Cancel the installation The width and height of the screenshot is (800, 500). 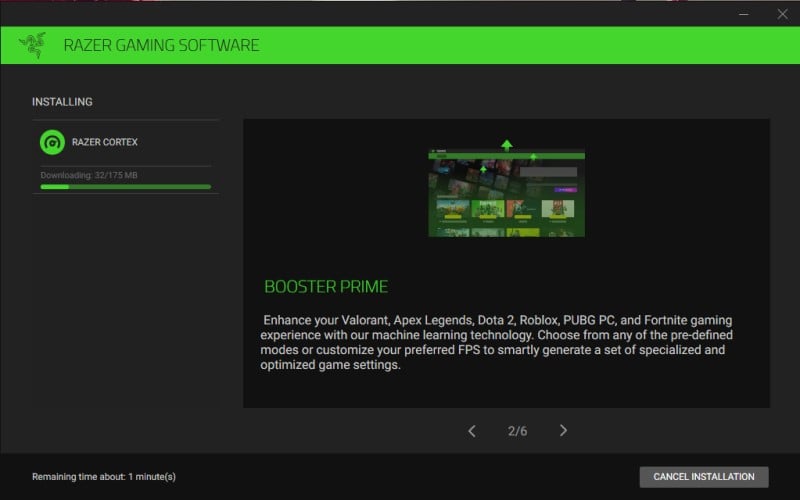pos(704,477)
